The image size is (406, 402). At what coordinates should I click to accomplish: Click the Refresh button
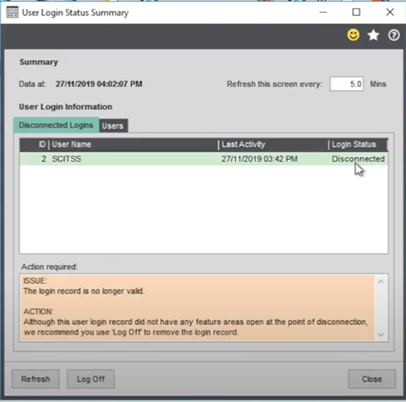pos(36,379)
